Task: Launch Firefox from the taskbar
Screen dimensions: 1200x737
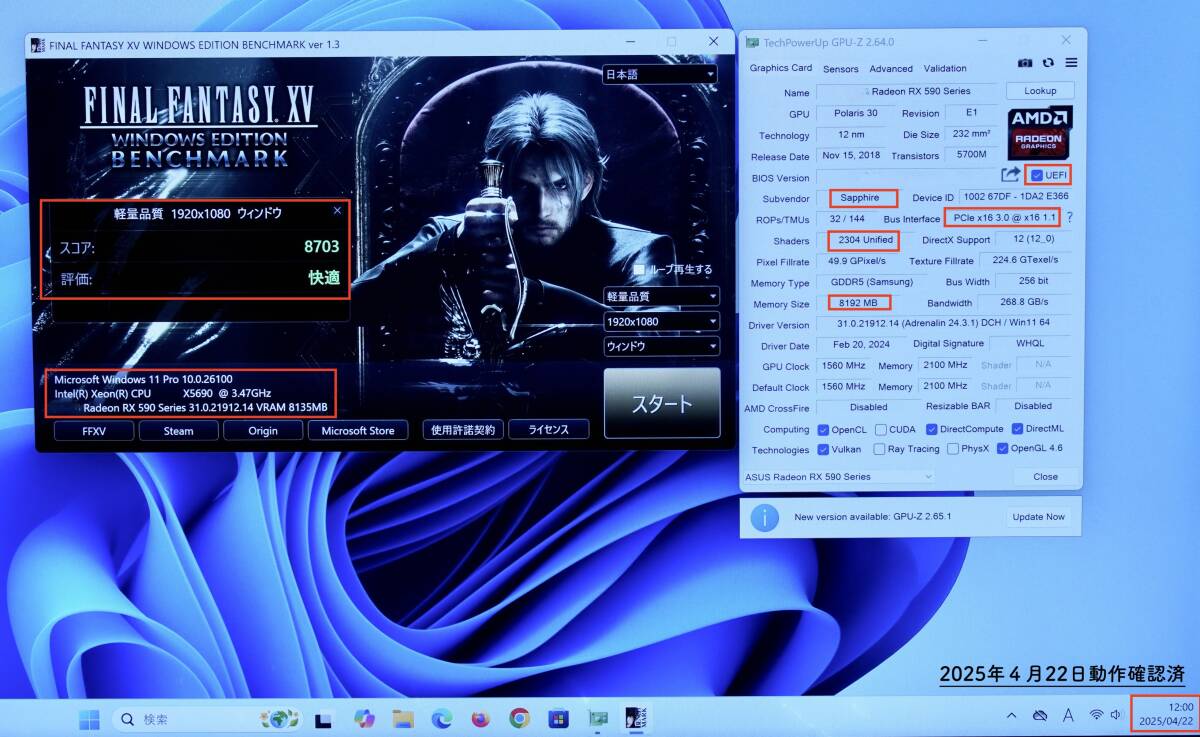Action: click(481, 718)
